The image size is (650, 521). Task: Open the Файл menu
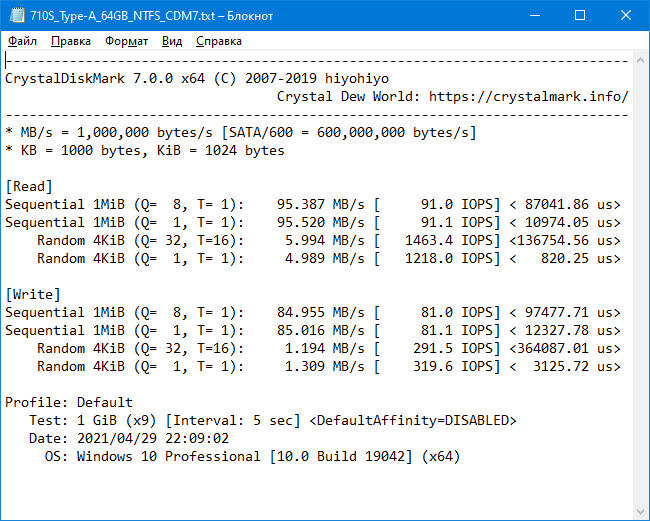[x=22, y=41]
